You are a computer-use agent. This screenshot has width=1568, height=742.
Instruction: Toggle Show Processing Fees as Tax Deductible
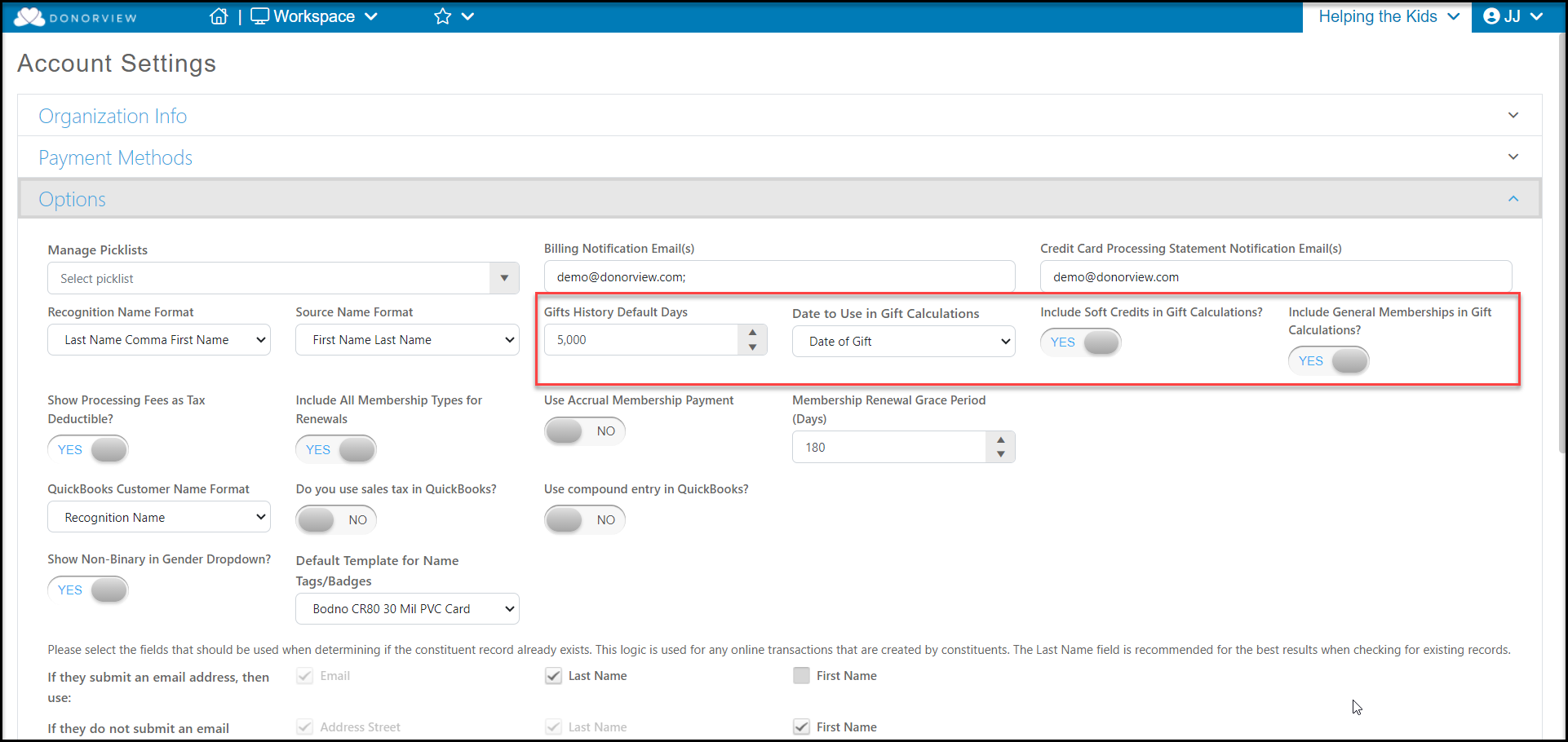88,449
